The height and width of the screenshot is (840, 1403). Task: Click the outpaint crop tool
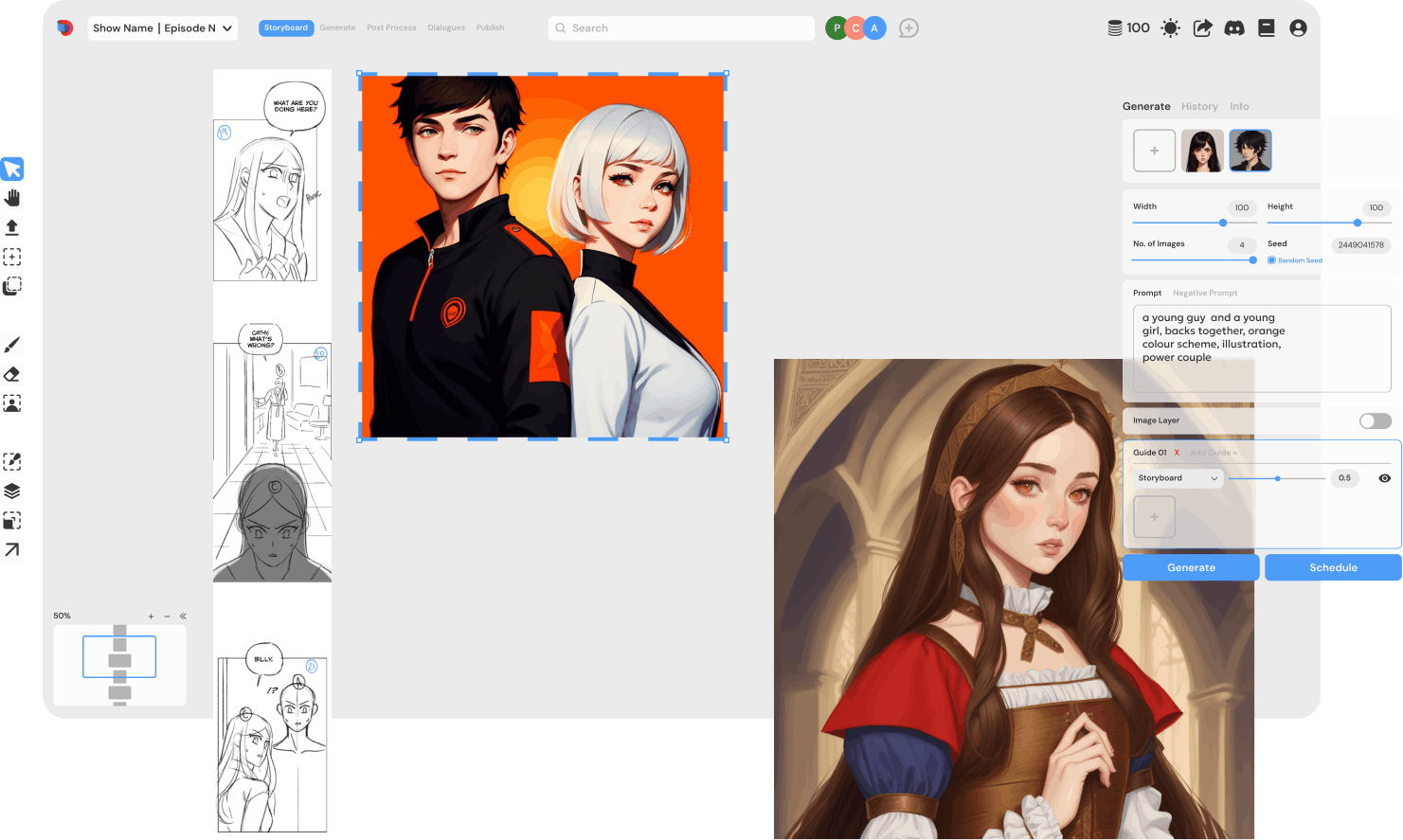[12, 521]
